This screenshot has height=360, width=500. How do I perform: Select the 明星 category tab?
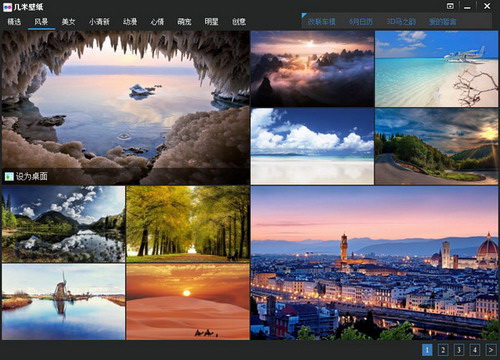212,22
